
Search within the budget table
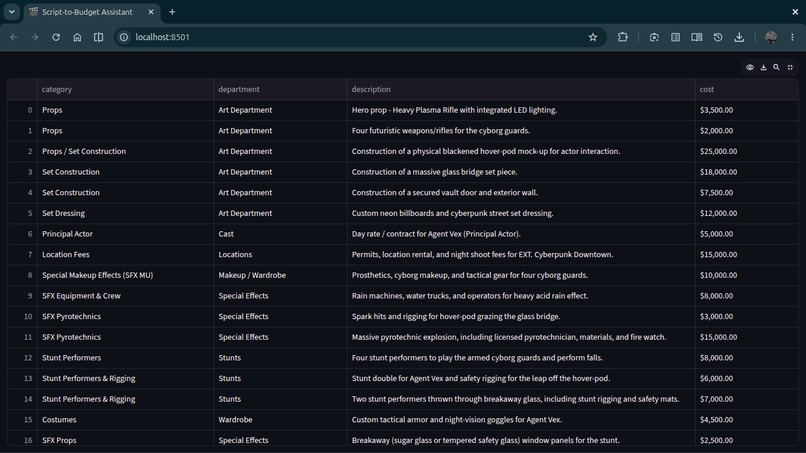[x=777, y=67]
